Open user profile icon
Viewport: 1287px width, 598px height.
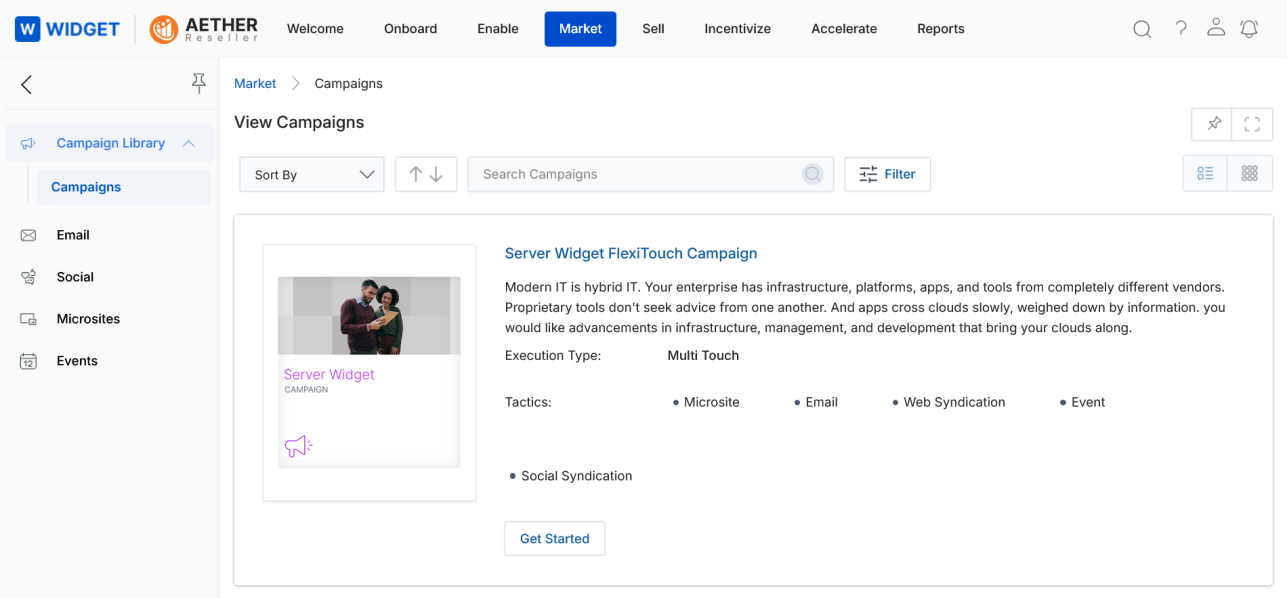pyautogui.click(x=1216, y=28)
